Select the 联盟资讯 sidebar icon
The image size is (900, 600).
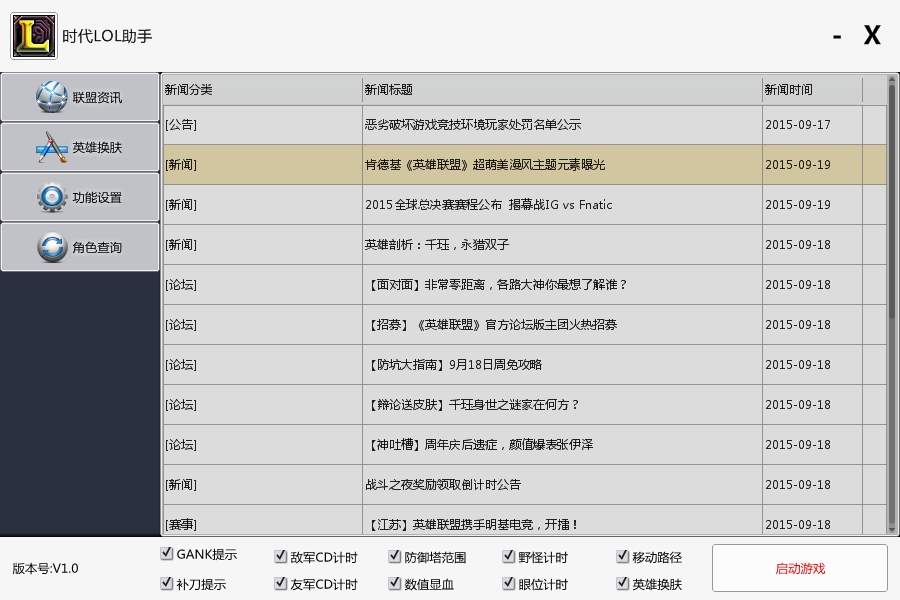[79, 97]
